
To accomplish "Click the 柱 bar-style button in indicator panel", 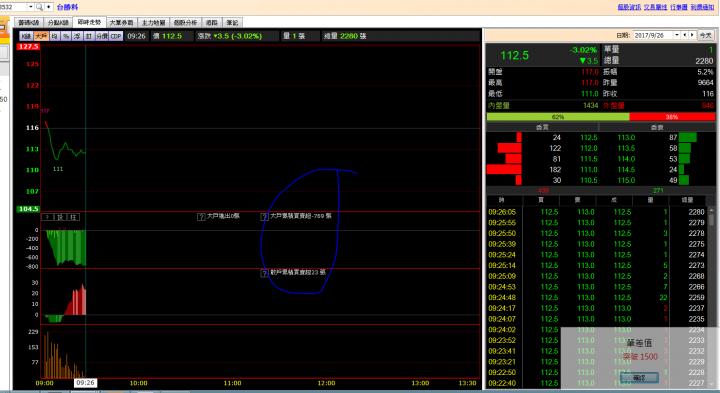I will pos(73,217).
